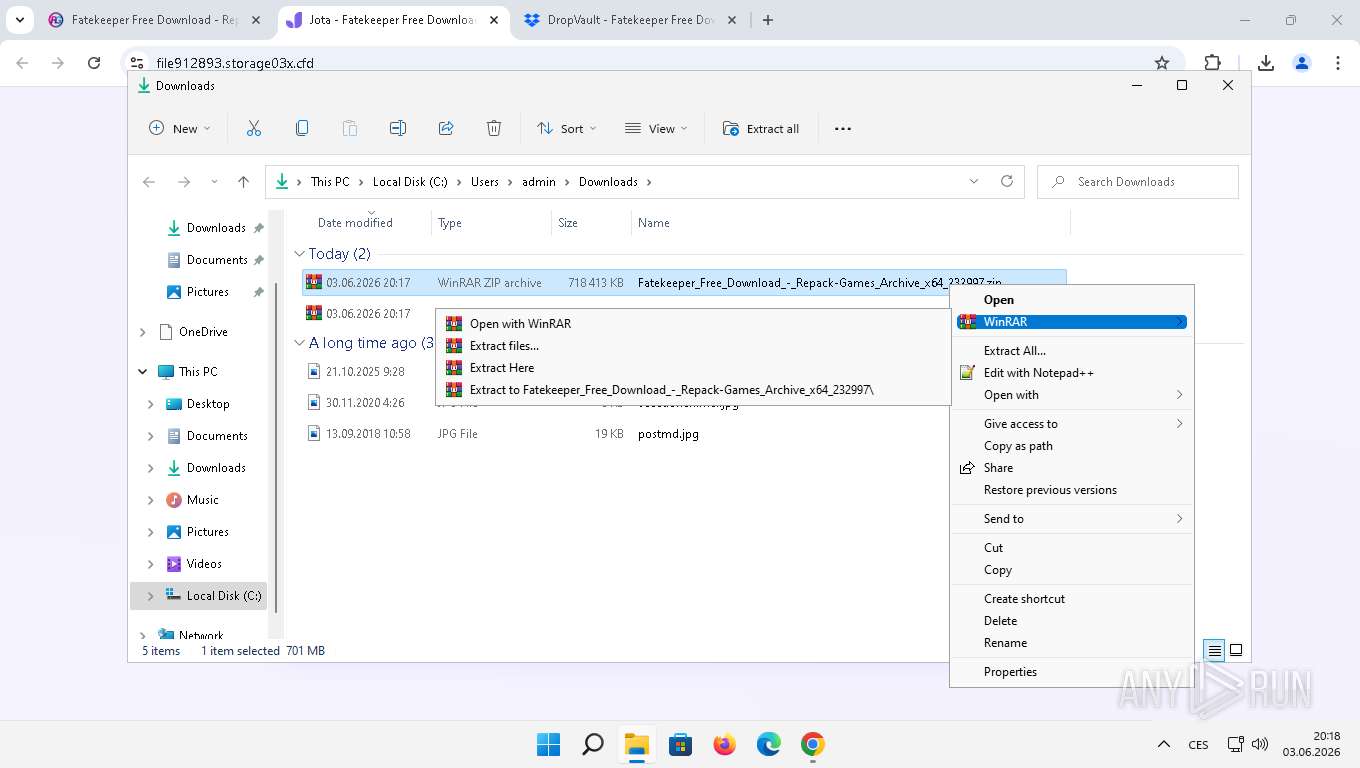Click in Search Downloads field
The height and width of the screenshot is (768, 1360).
[x=1138, y=182]
